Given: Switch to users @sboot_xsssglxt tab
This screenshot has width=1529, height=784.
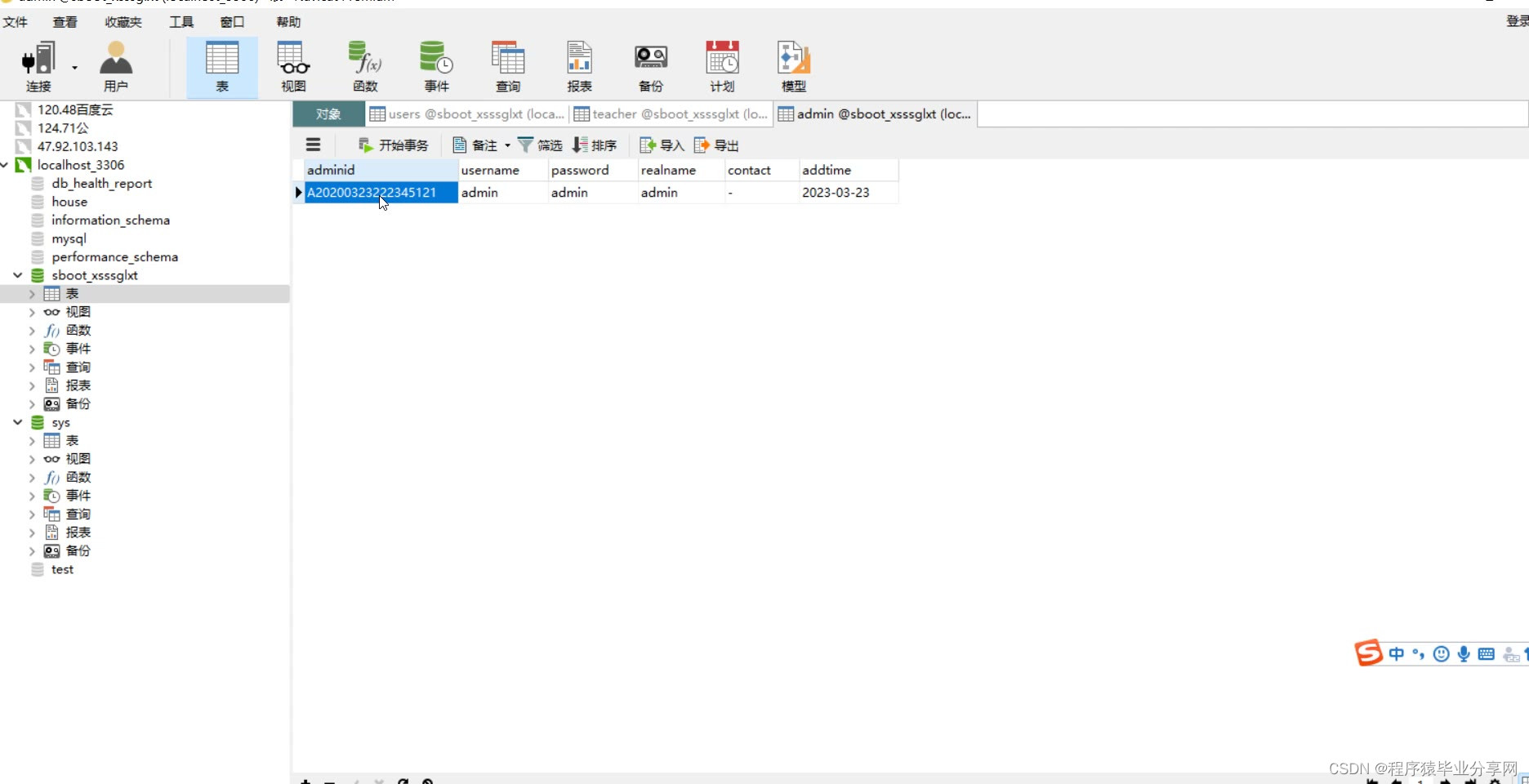Looking at the screenshot, I should tap(467, 114).
